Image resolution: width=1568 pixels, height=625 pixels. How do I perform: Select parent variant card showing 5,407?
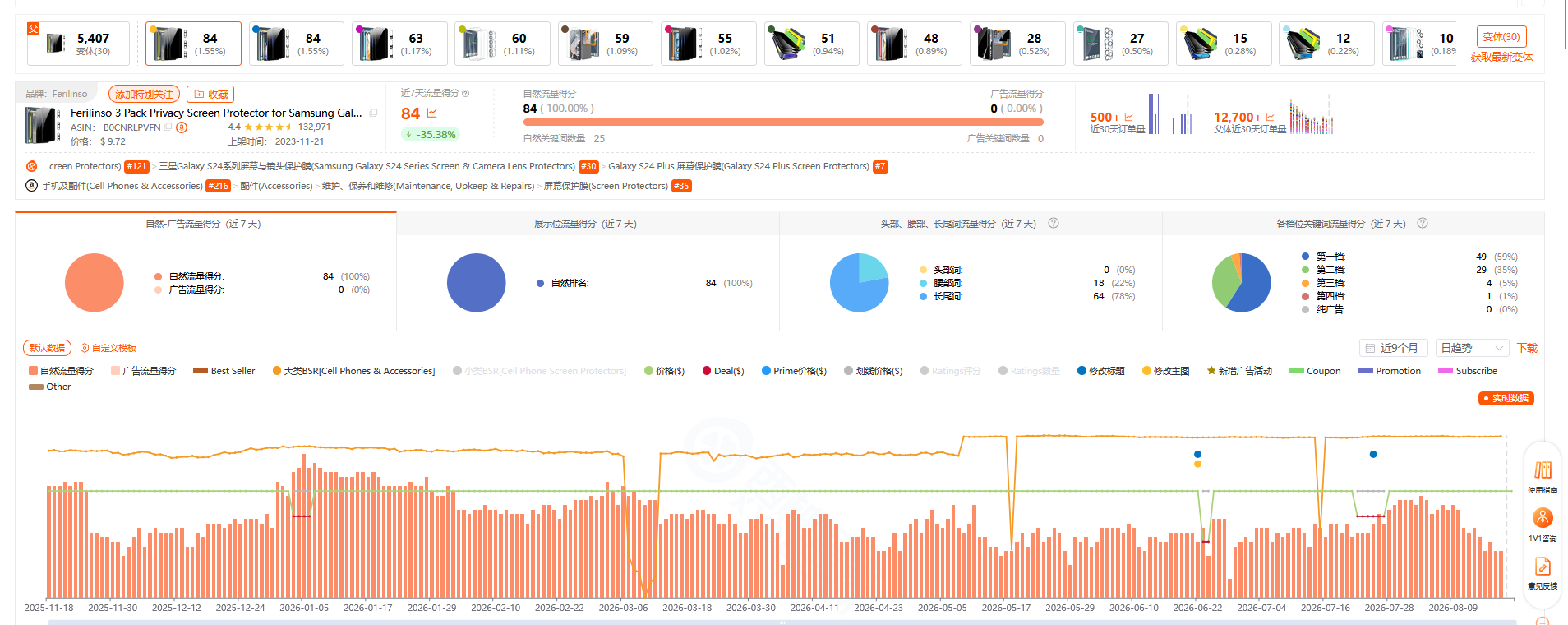click(78, 44)
